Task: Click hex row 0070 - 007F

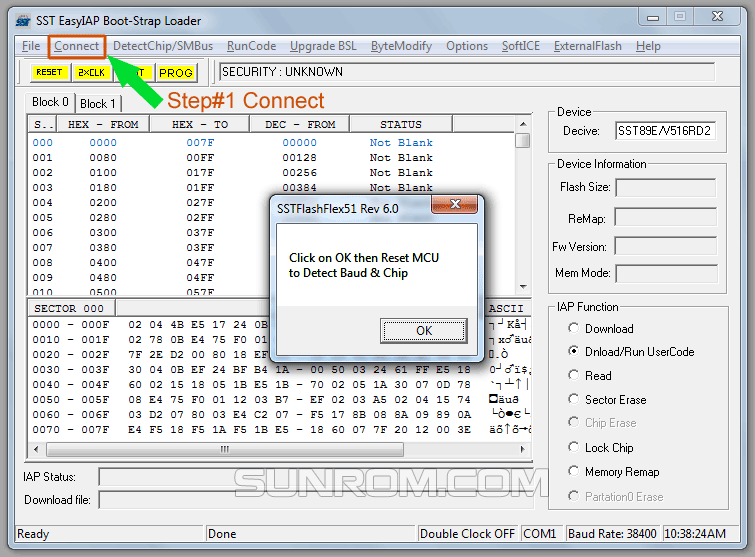Action: point(279,429)
